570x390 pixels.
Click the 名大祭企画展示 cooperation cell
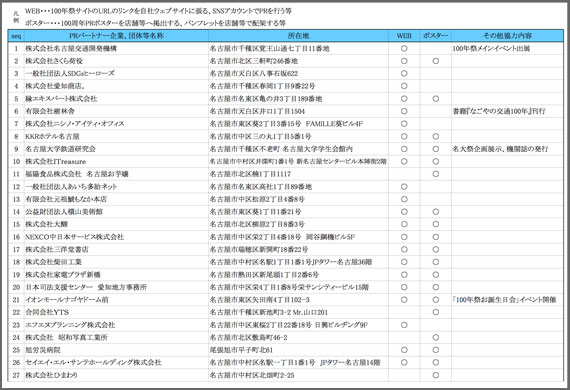(x=507, y=149)
